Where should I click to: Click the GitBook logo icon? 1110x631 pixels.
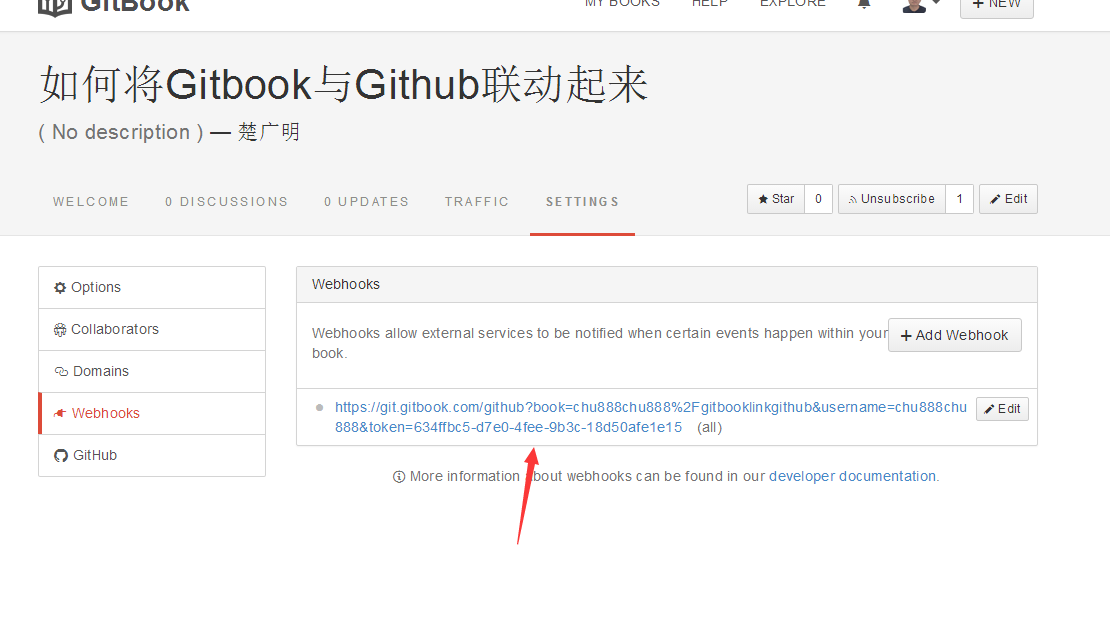[x=55, y=6]
